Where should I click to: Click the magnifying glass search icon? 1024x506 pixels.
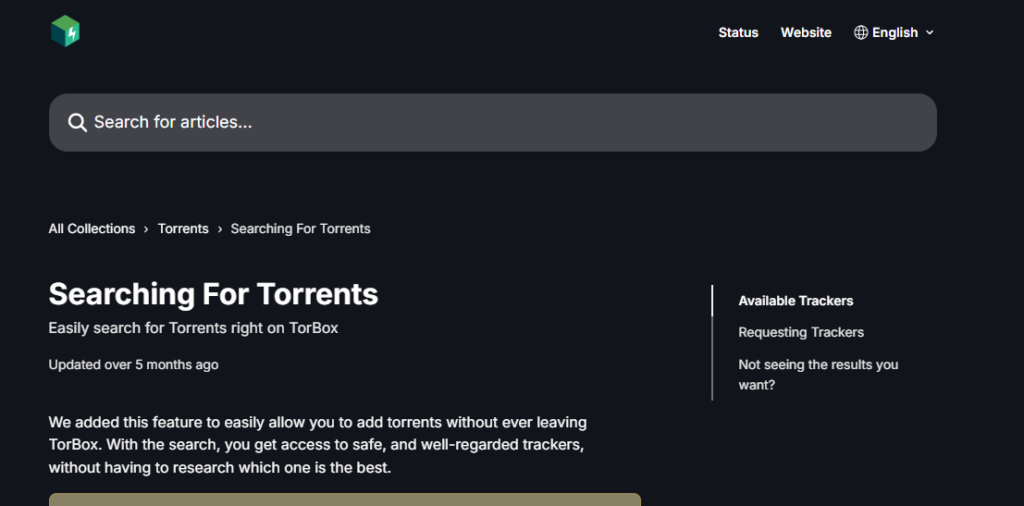point(77,123)
